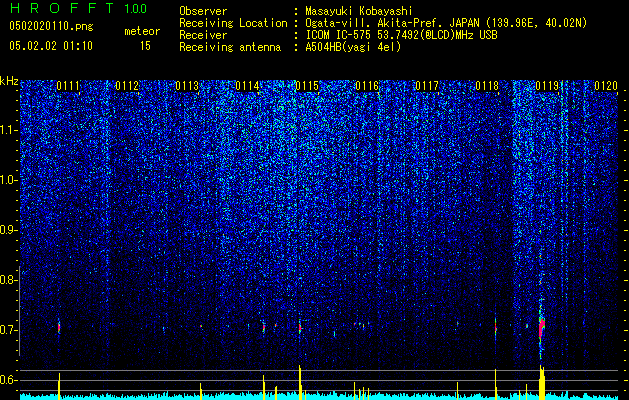Screen dimensions: 629x400
Task: Click the 0114 time marker
Action: tap(247, 86)
